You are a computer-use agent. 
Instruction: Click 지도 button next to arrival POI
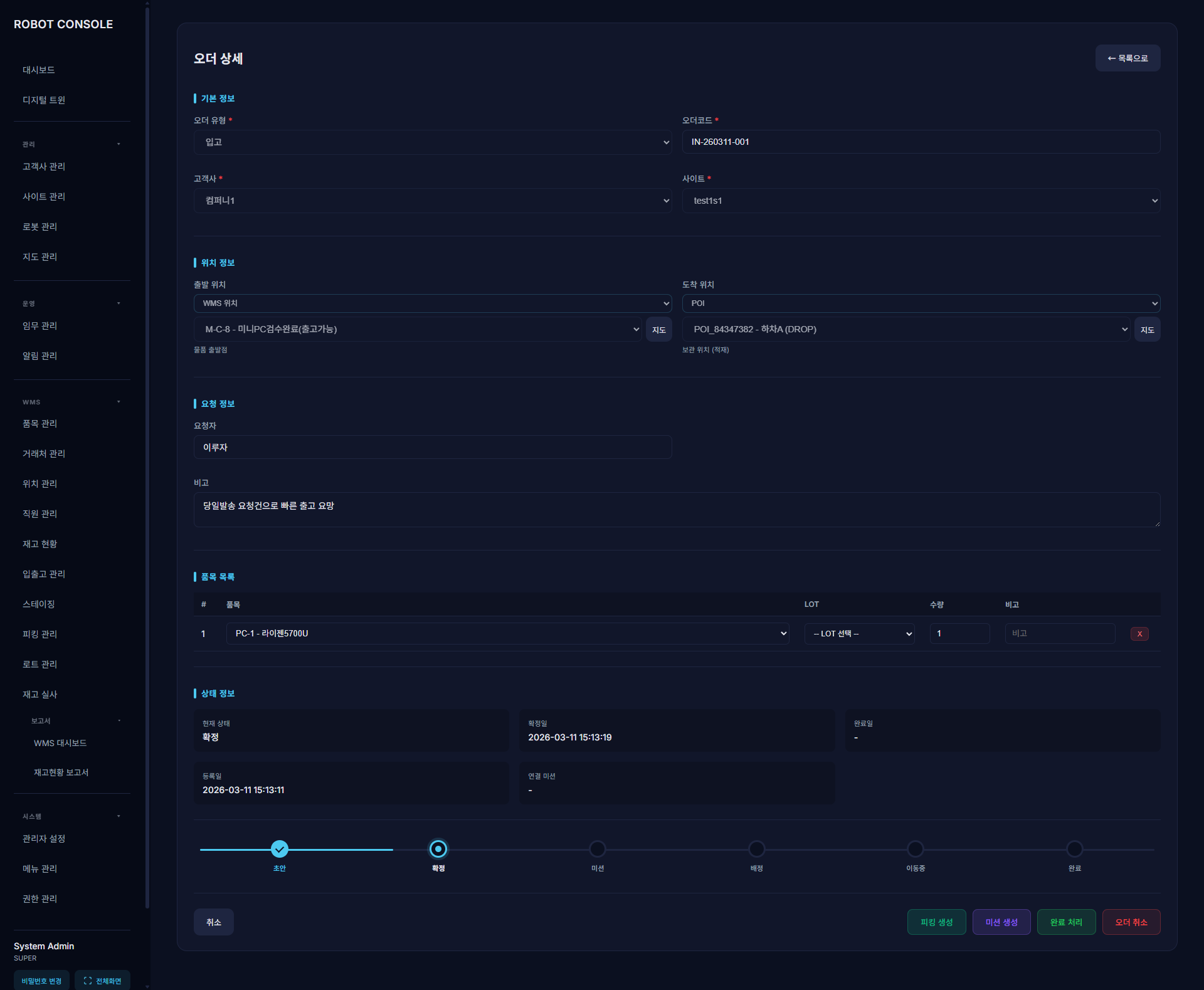(x=1147, y=330)
